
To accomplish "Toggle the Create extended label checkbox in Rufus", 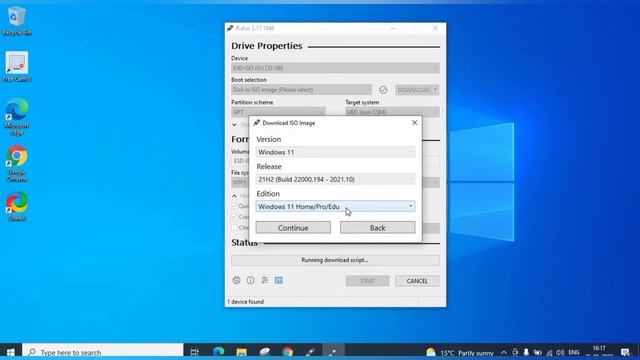I will (235, 217).
